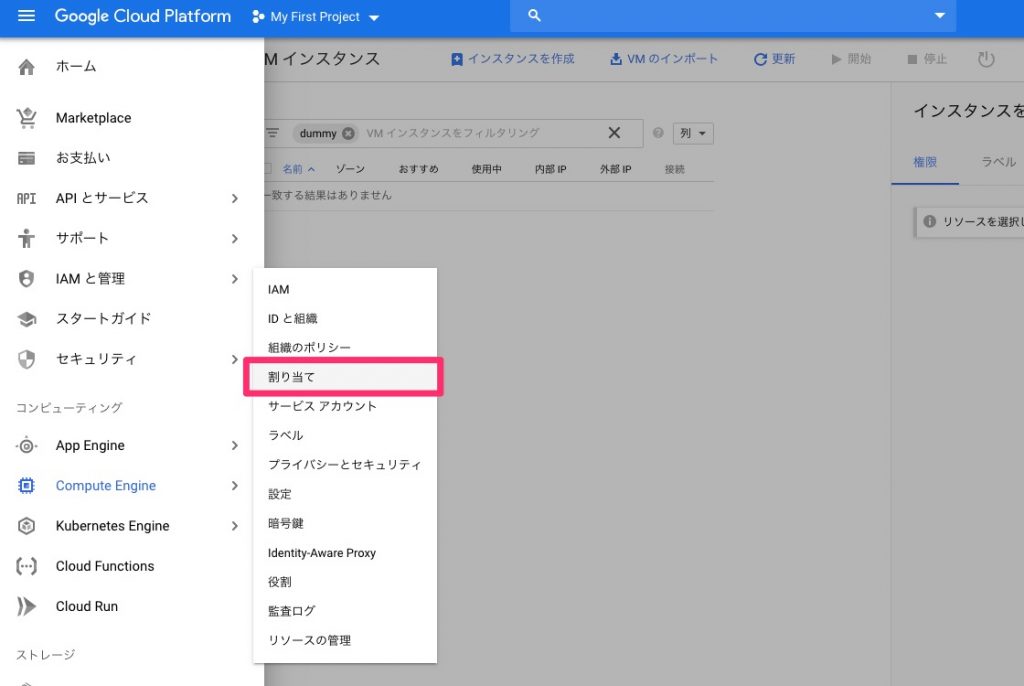
Task: Click the お支払い billing card icon
Action: (27, 158)
